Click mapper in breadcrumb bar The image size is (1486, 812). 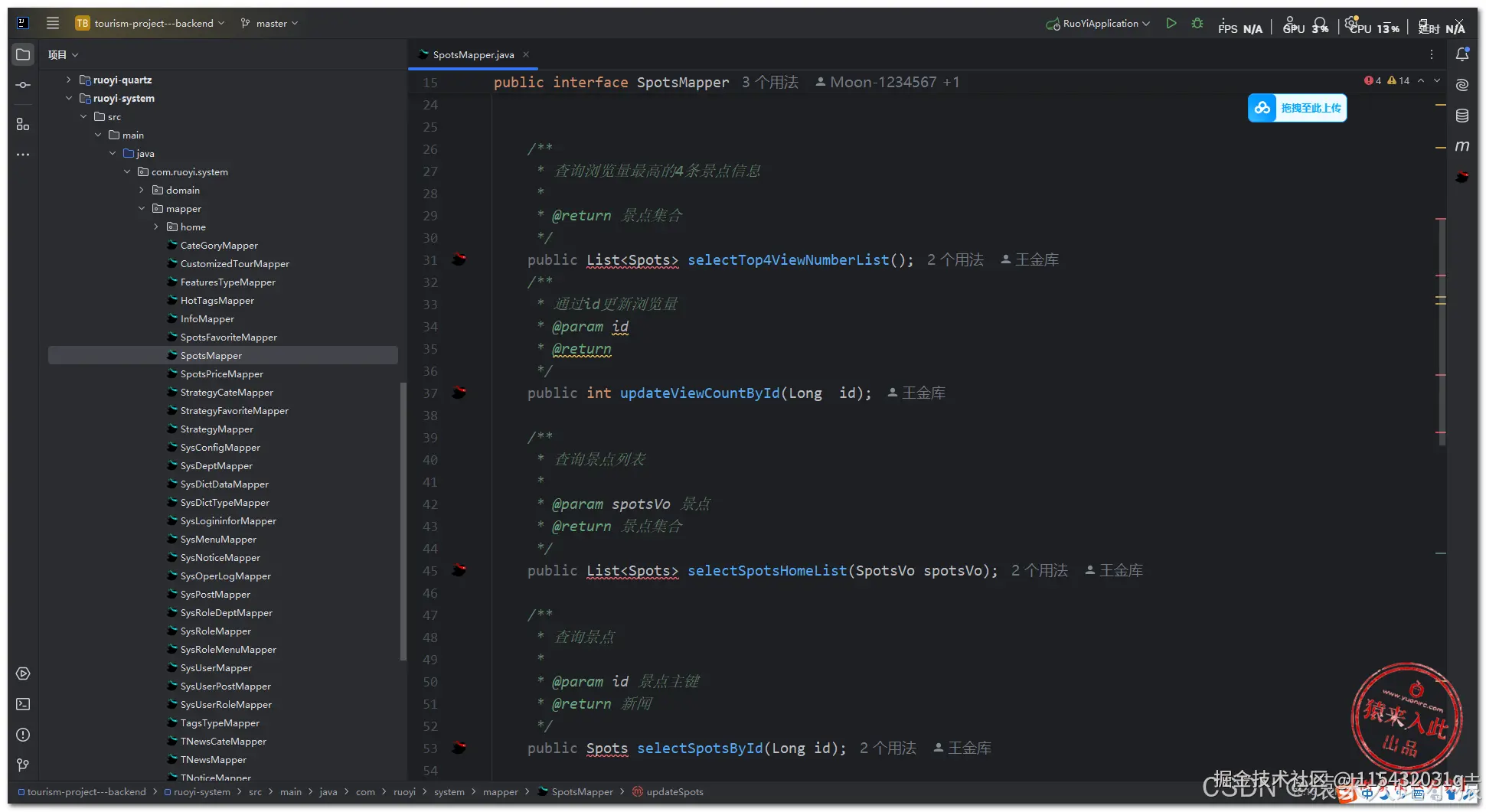[x=501, y=791]
